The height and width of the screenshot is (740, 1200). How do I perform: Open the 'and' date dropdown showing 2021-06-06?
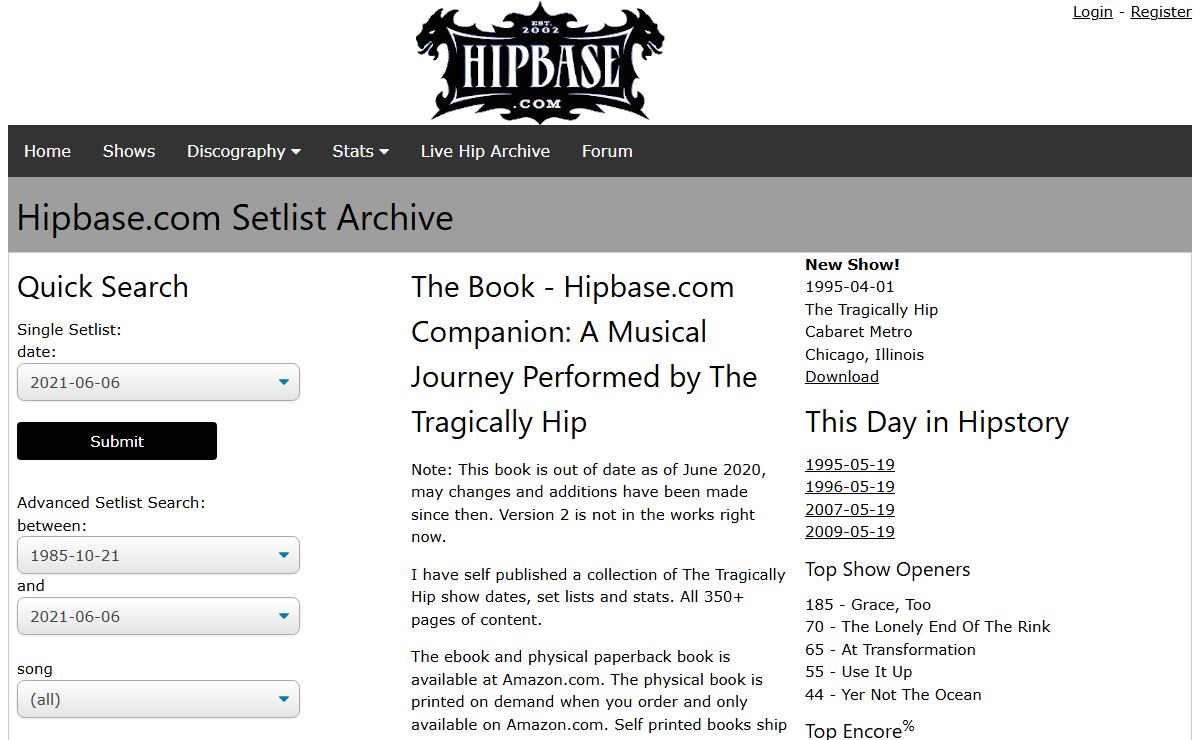[158, 616]
